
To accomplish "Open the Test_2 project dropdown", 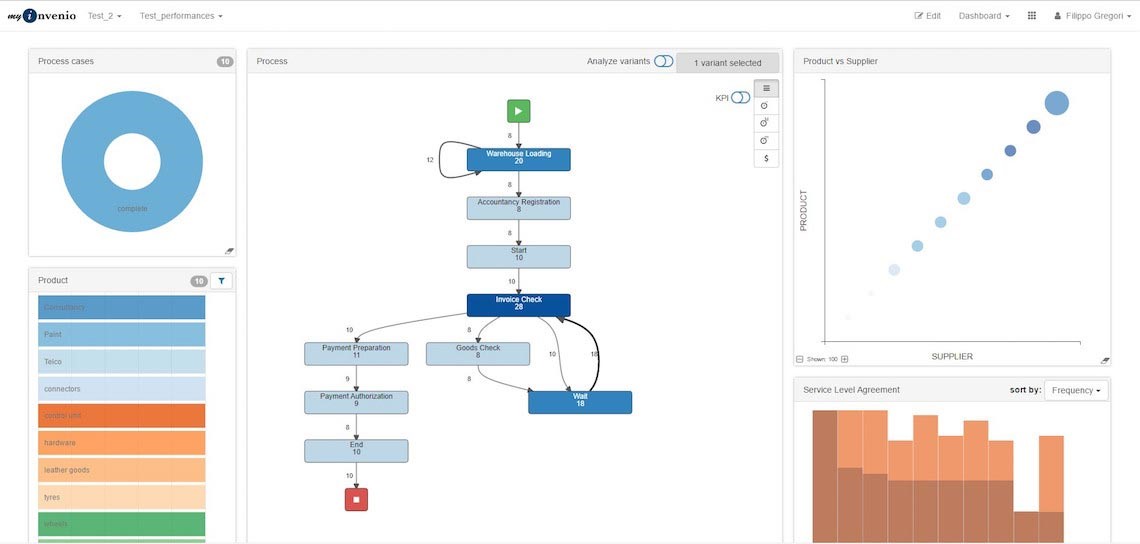I will point(104,16).
